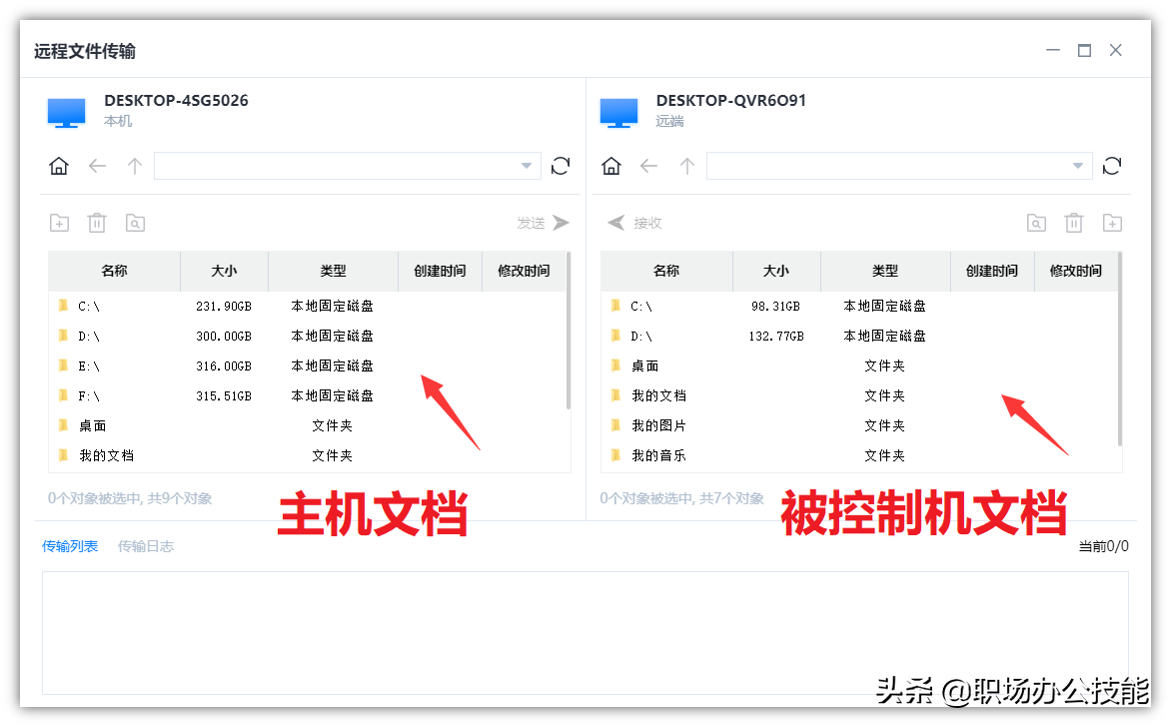The image size is (1171, 727).
Task: Select local F:\ drive row
Action: 307,396
